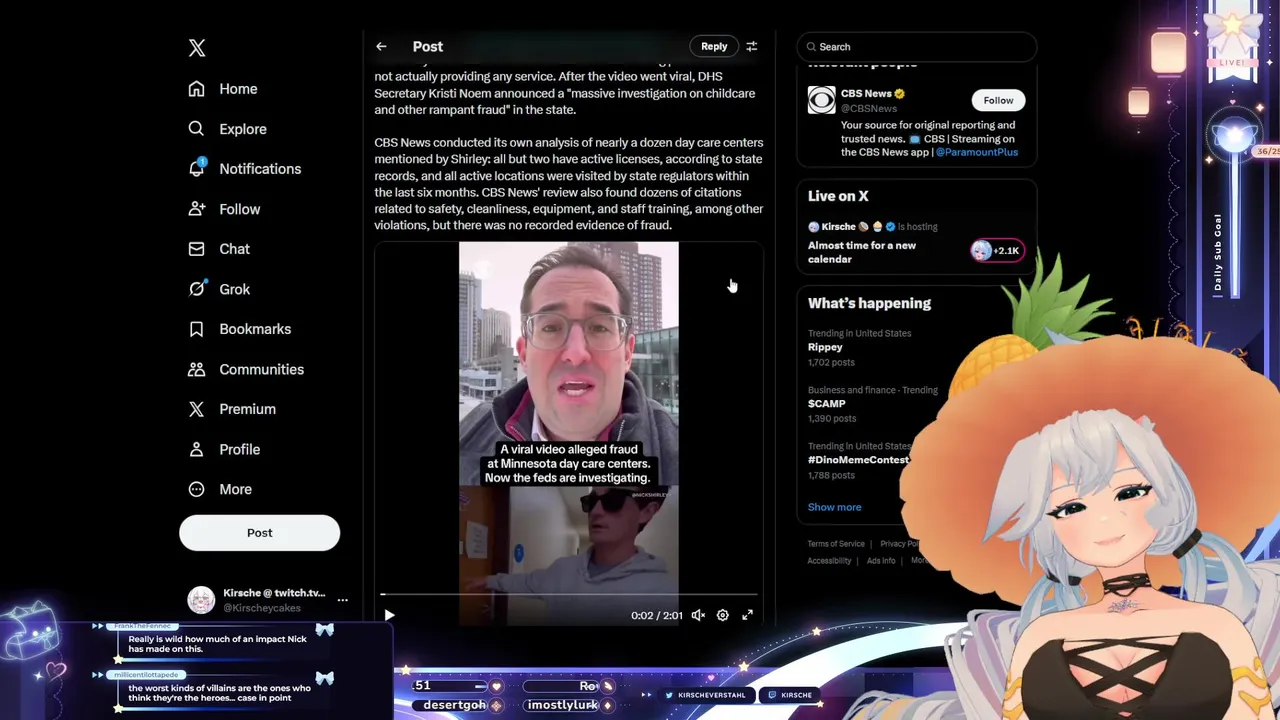Image resolution: width=1280 pixels, height=720 pixels.
Task: Go back using the Post arrow
Action: [381, 47]
